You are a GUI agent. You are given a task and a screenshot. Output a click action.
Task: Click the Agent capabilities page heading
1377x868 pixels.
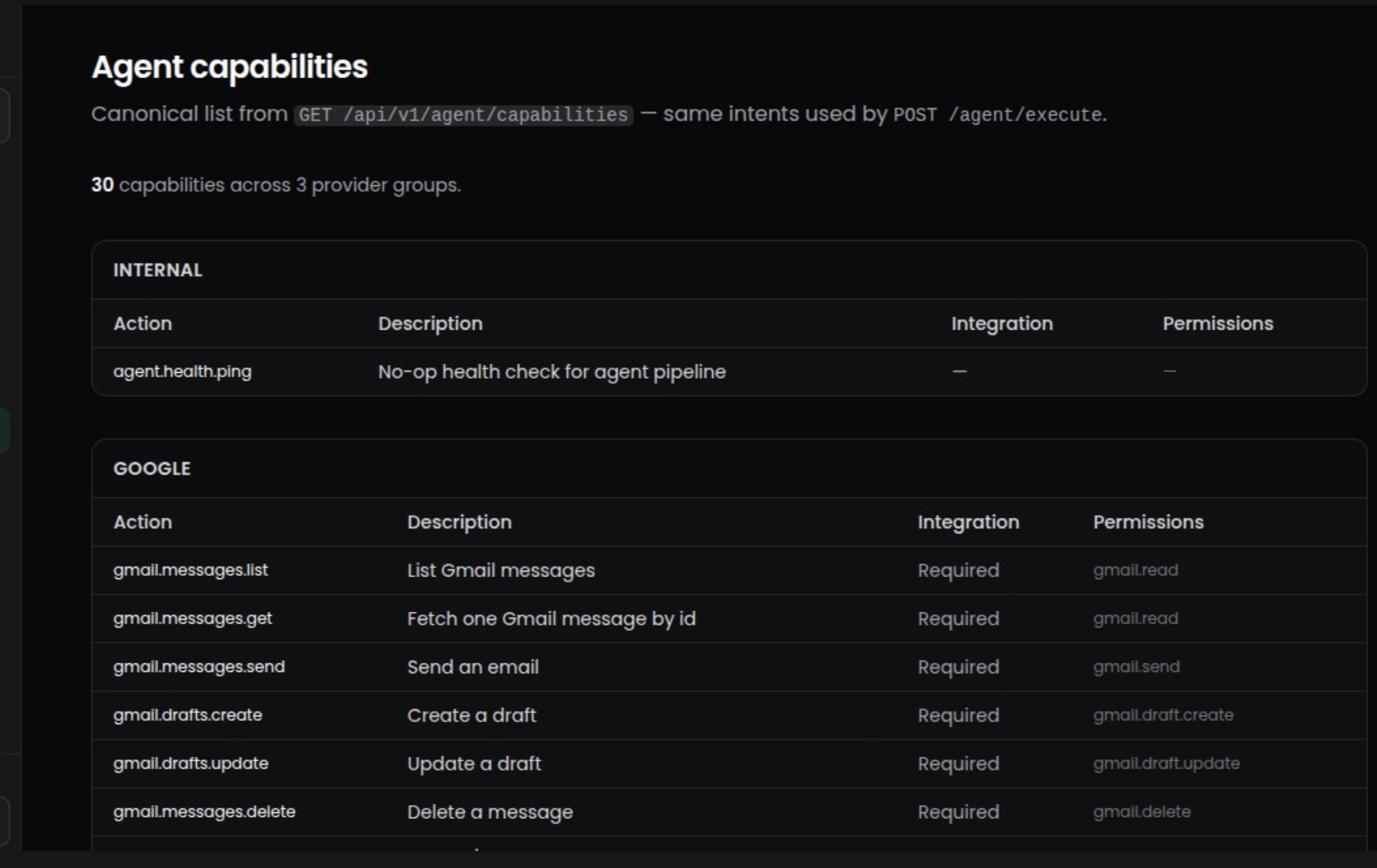(x=229, y=67)
